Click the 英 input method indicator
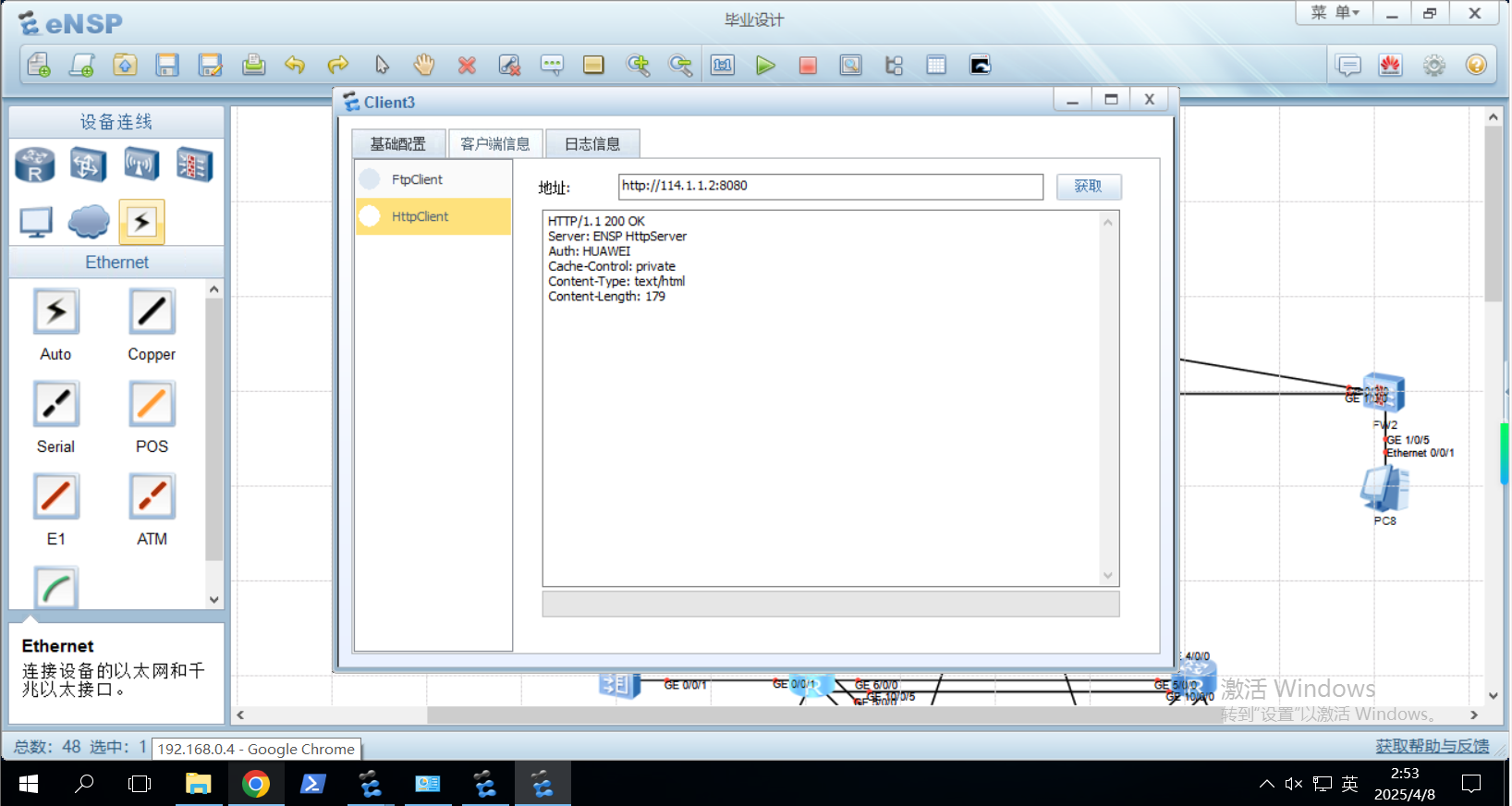1512x806 pixels. (x=1349, y=784)
